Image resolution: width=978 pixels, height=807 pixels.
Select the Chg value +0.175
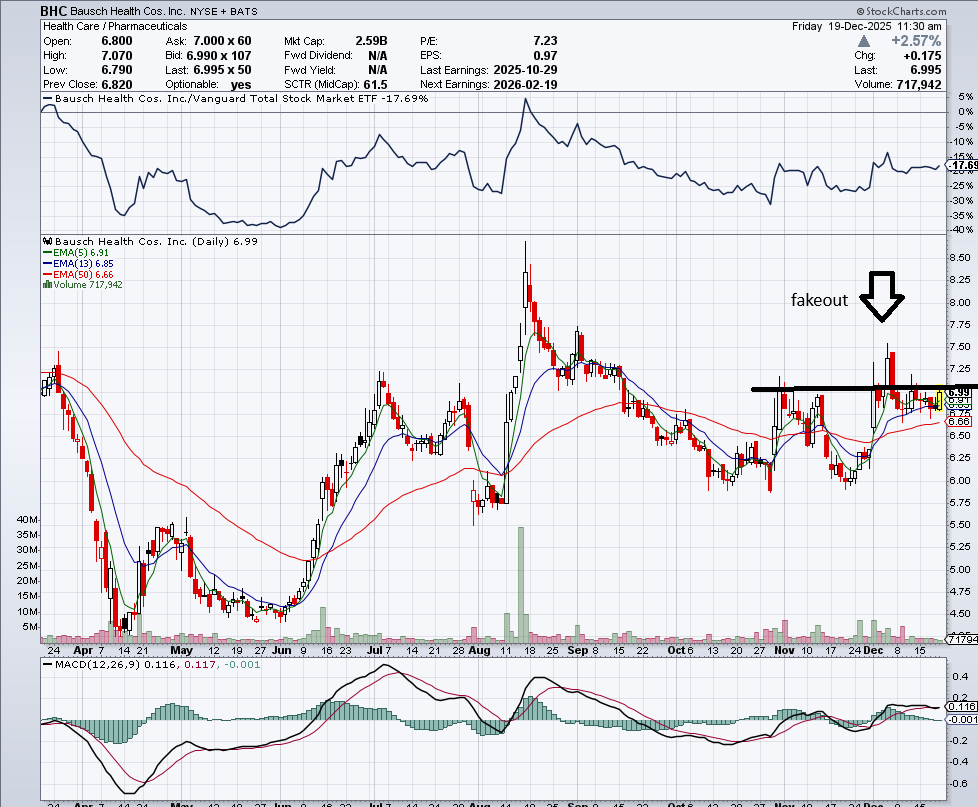click(922, 56)
